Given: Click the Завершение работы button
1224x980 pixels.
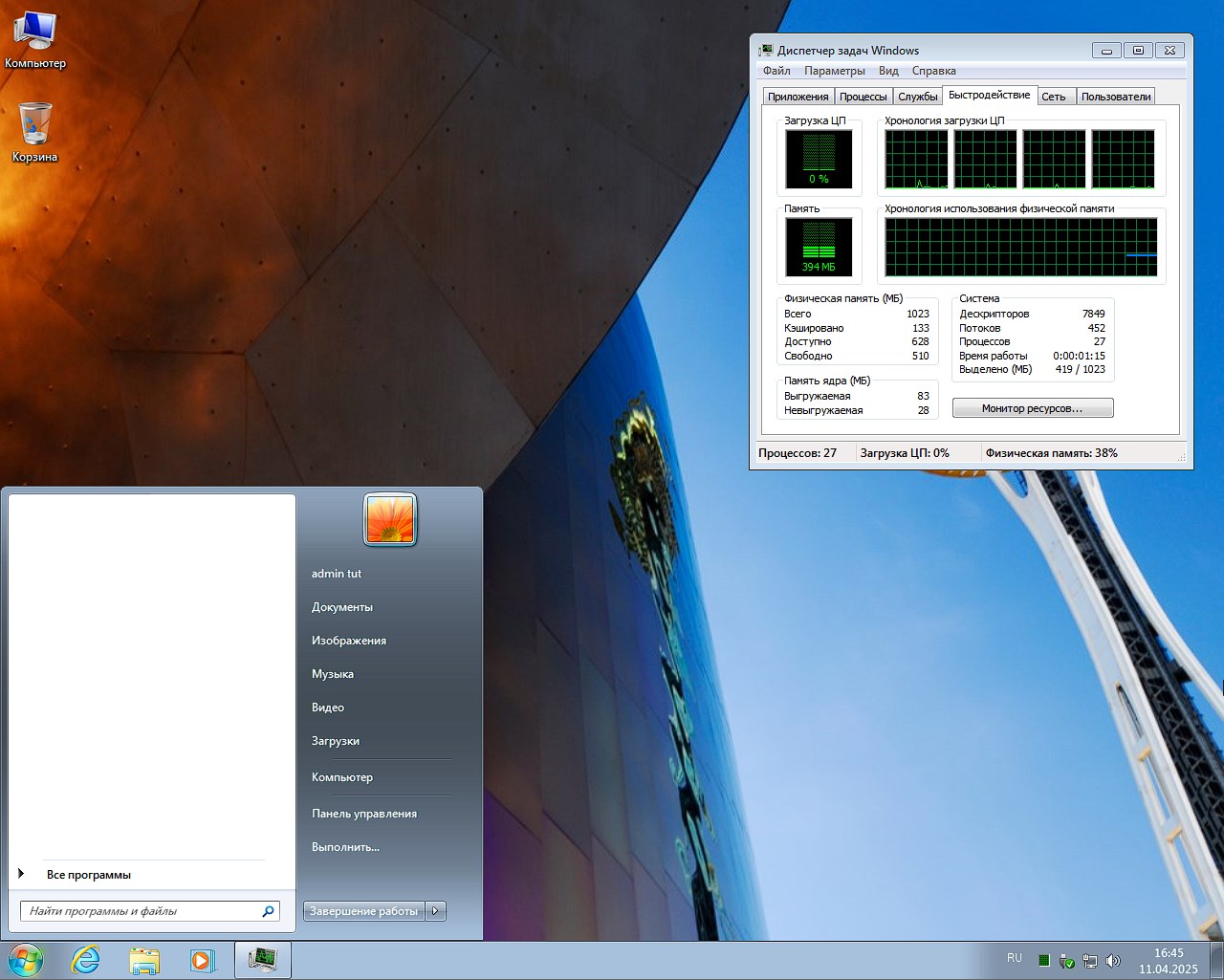Looking at the screenshot, I should (363, 910).
